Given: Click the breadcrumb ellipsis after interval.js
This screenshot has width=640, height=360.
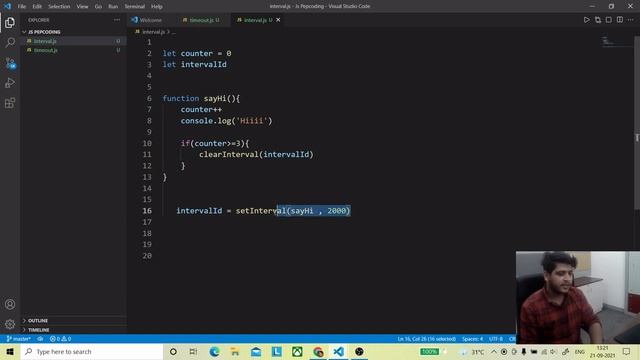Looking at the screenshot, I should 174,32.
